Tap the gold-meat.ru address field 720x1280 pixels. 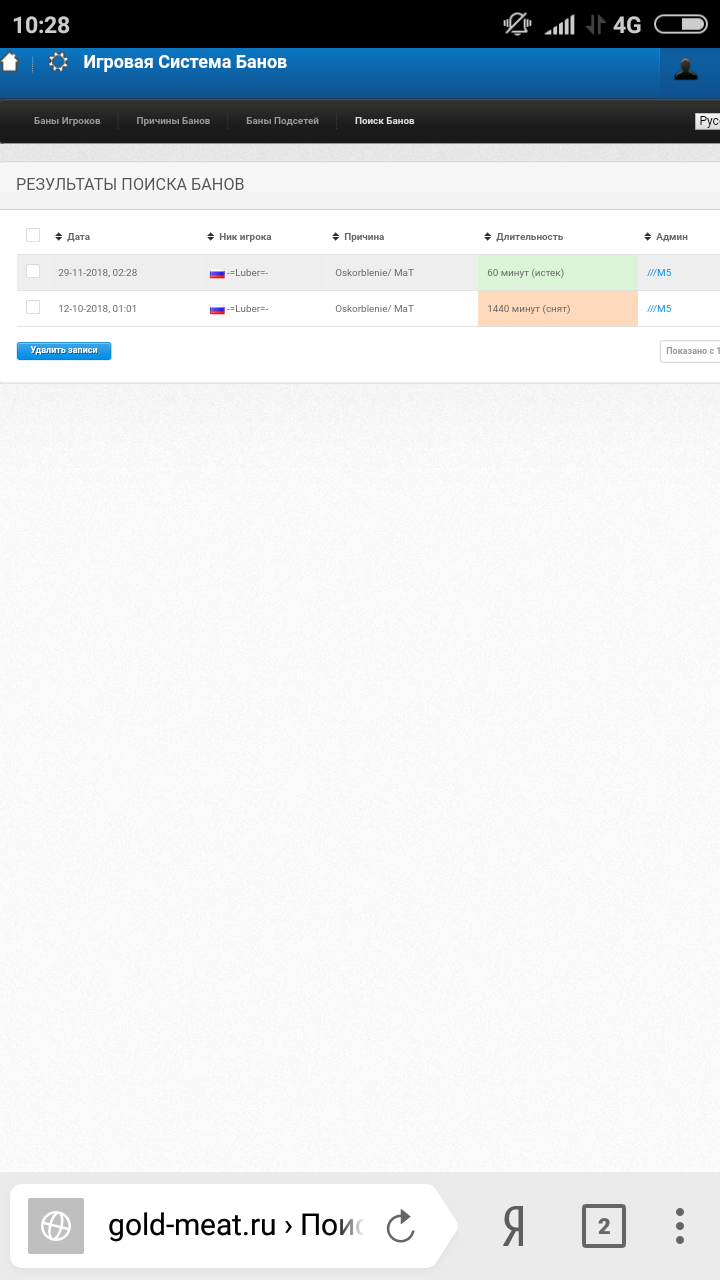235,1225
